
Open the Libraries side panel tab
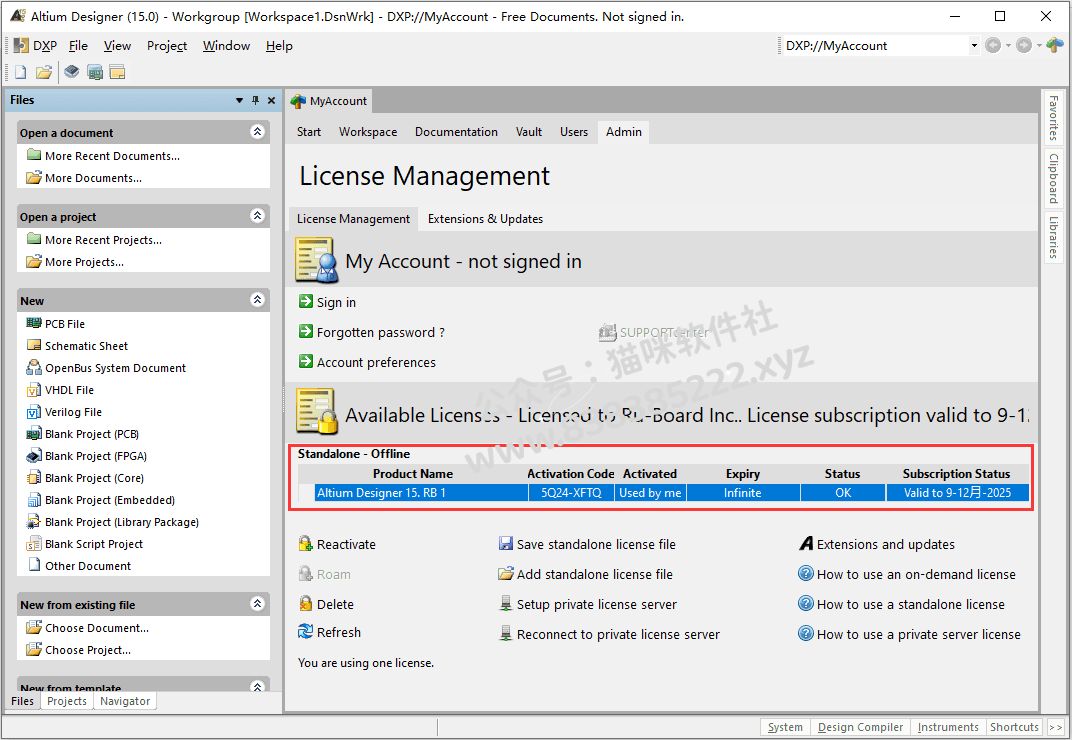(x=1054, y=237)
